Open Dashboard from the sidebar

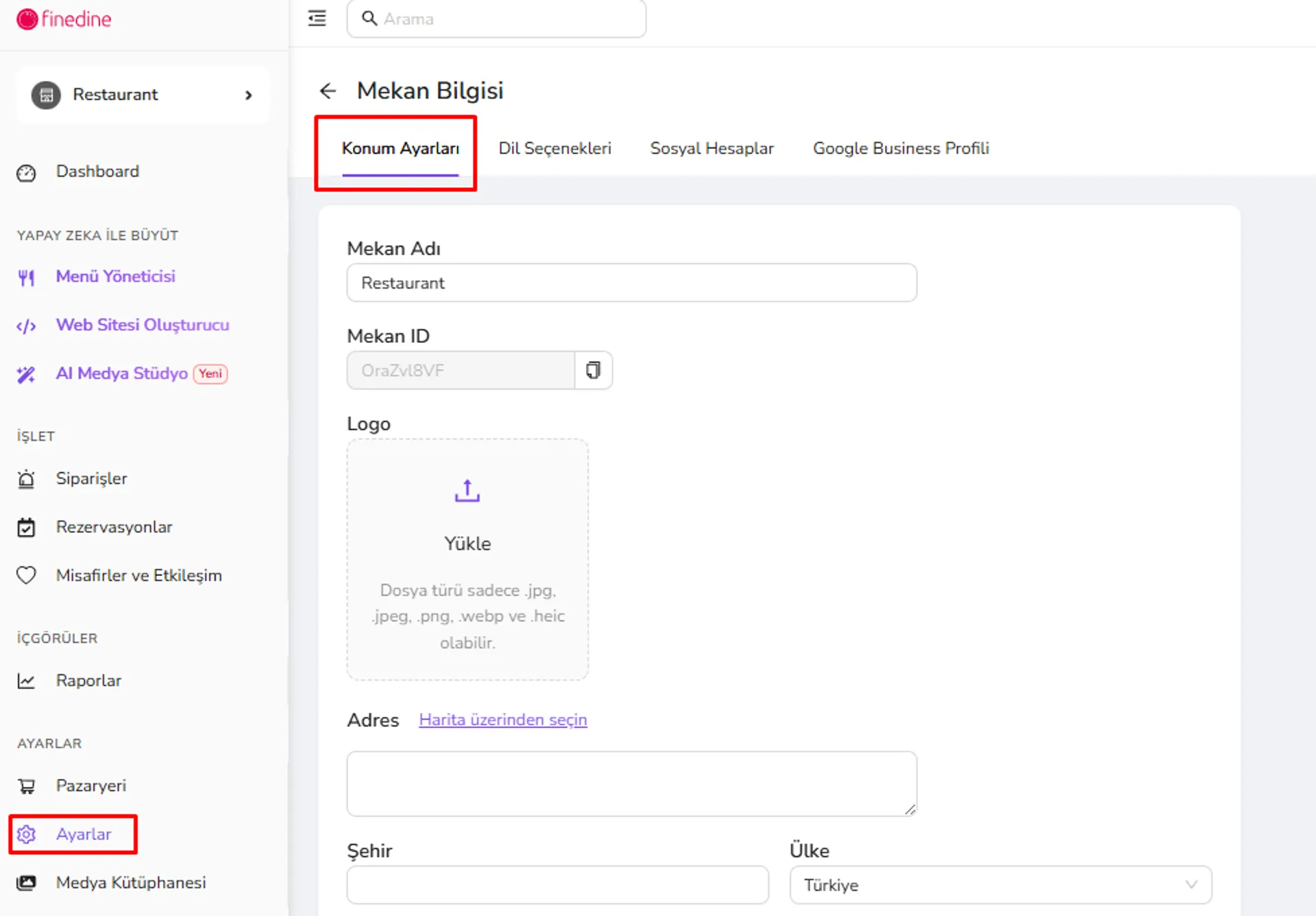pos(97,171)
